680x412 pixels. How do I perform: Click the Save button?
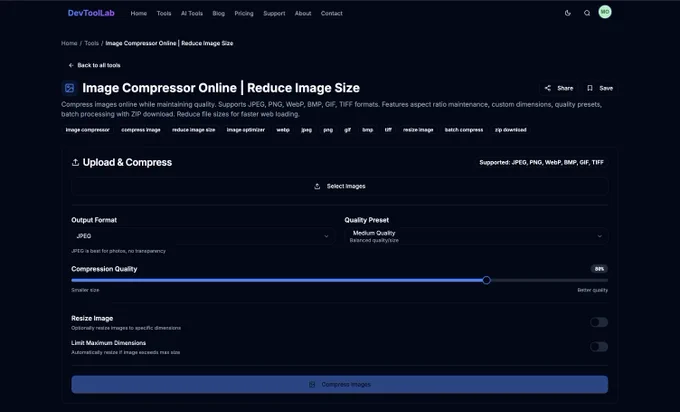pyautogui.click(x=600, y=88)
